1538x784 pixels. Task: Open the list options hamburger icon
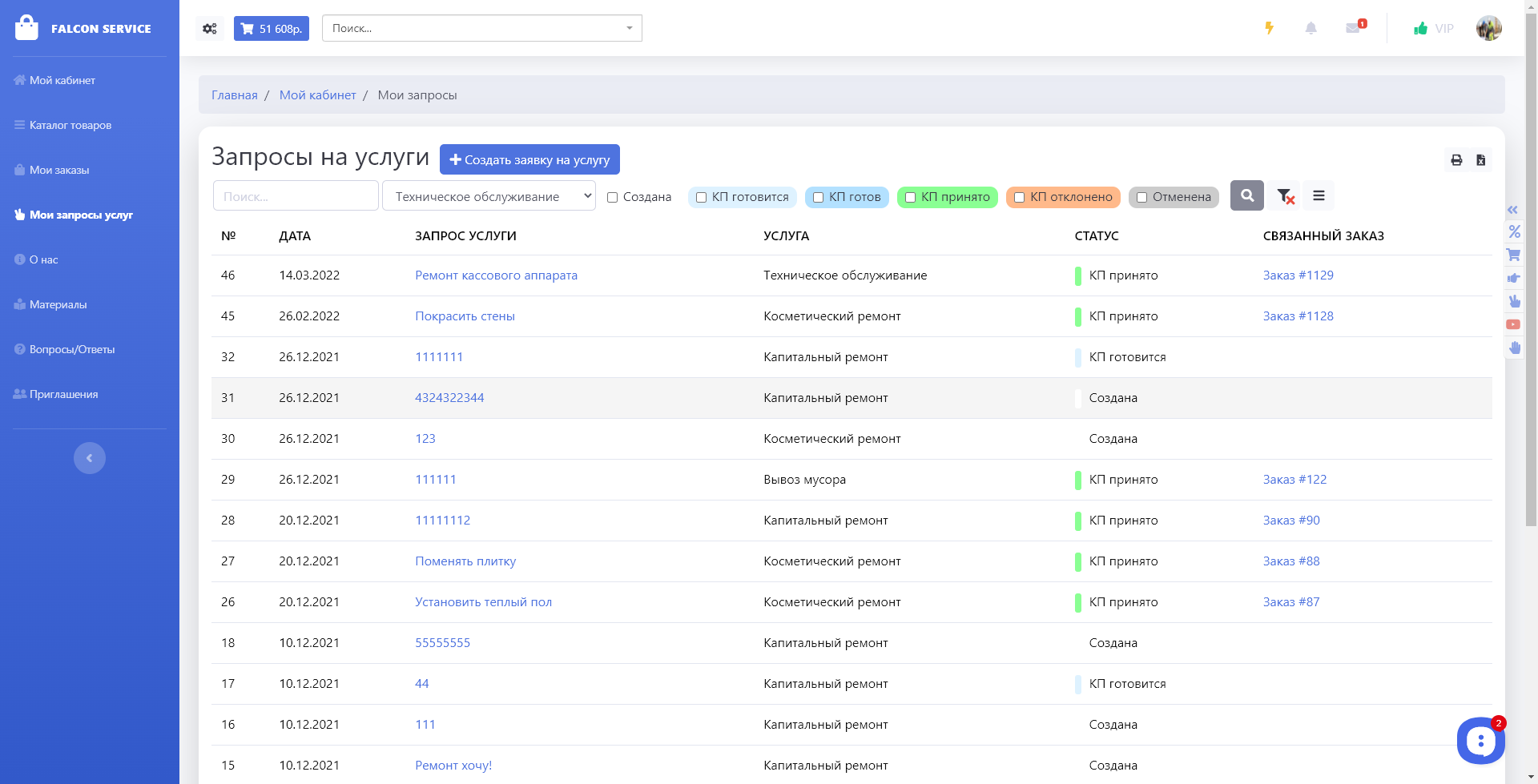click(x=1319, y=195)
